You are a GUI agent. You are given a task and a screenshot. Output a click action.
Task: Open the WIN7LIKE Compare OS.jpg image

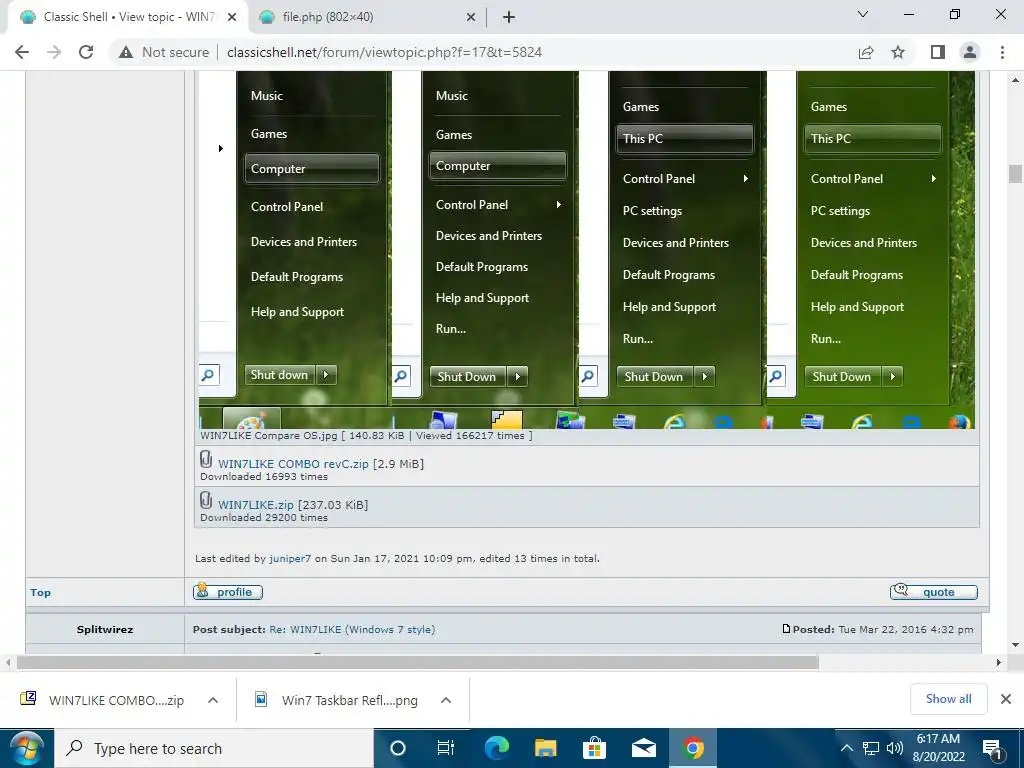click(x=586, y=249)
